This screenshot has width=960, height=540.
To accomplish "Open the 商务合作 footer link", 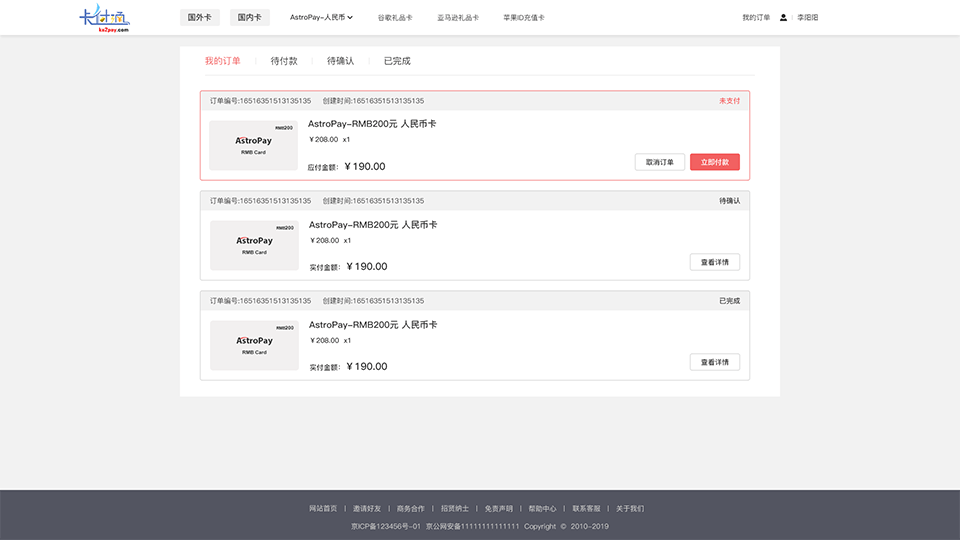I will (410, 509).
